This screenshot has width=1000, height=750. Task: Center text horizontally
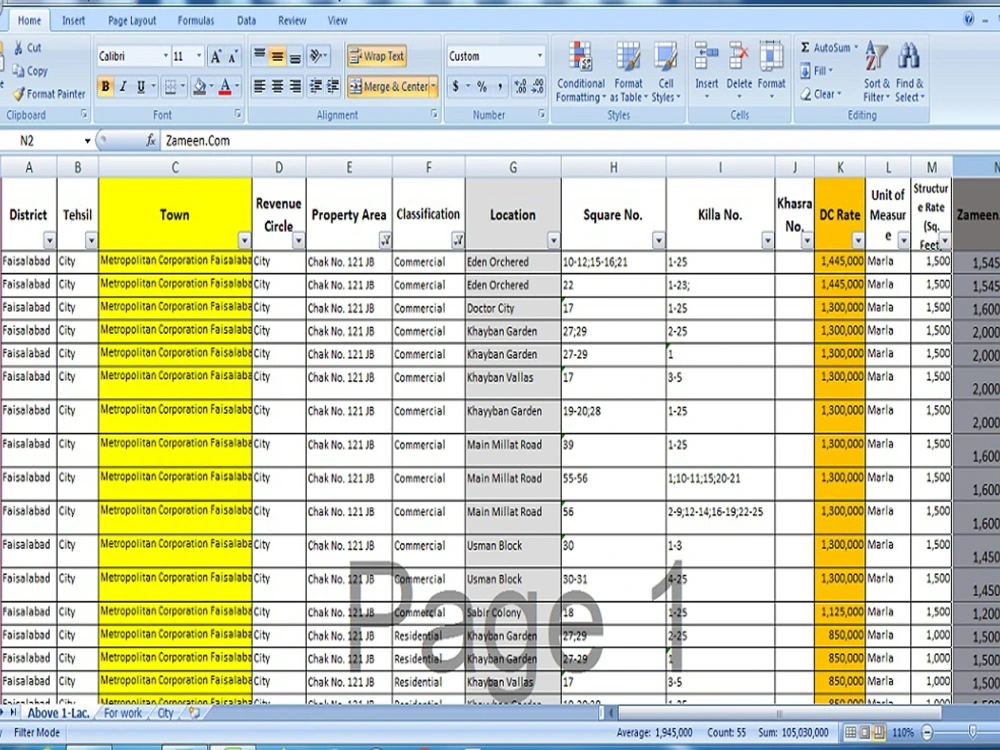click(277, 86)
